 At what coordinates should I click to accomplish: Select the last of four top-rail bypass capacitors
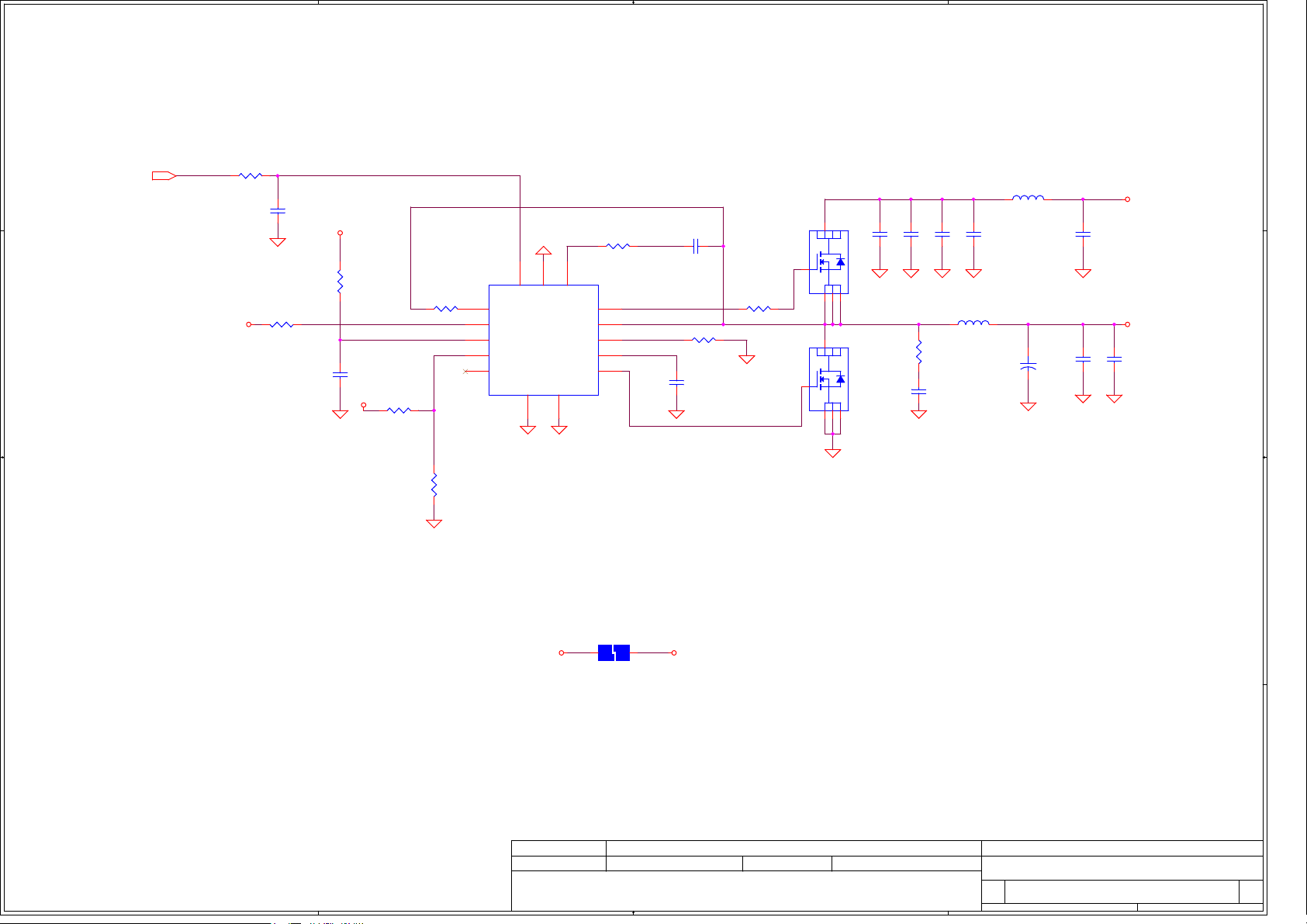point(973,234)
